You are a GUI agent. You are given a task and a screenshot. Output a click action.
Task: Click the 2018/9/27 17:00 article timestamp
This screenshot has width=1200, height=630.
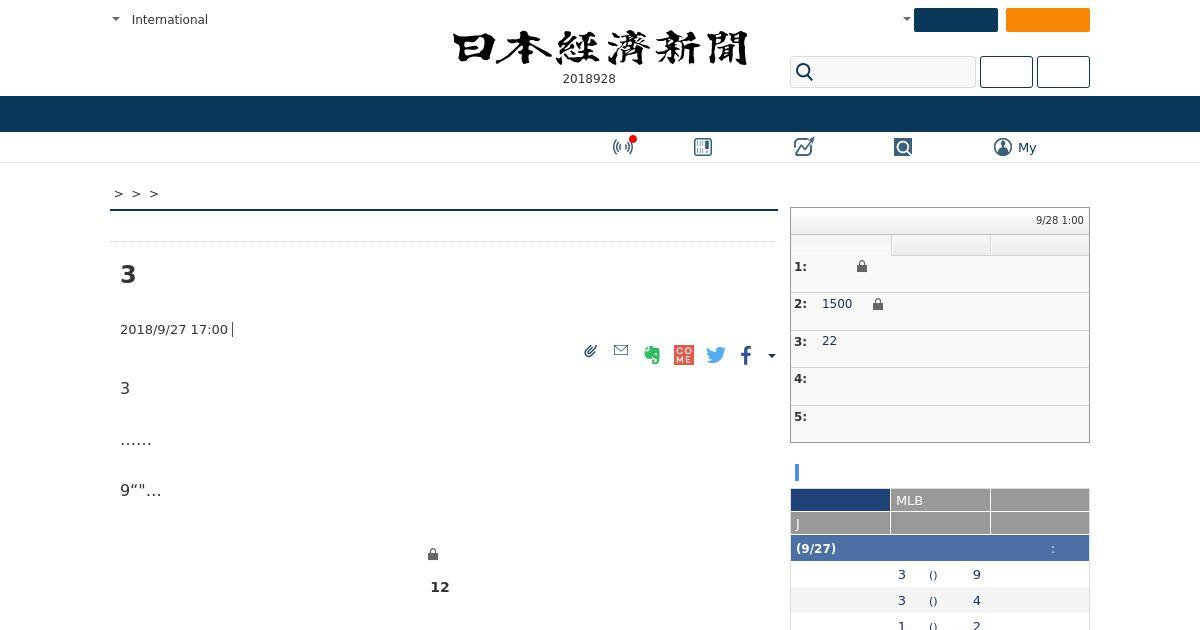point(174,329)
